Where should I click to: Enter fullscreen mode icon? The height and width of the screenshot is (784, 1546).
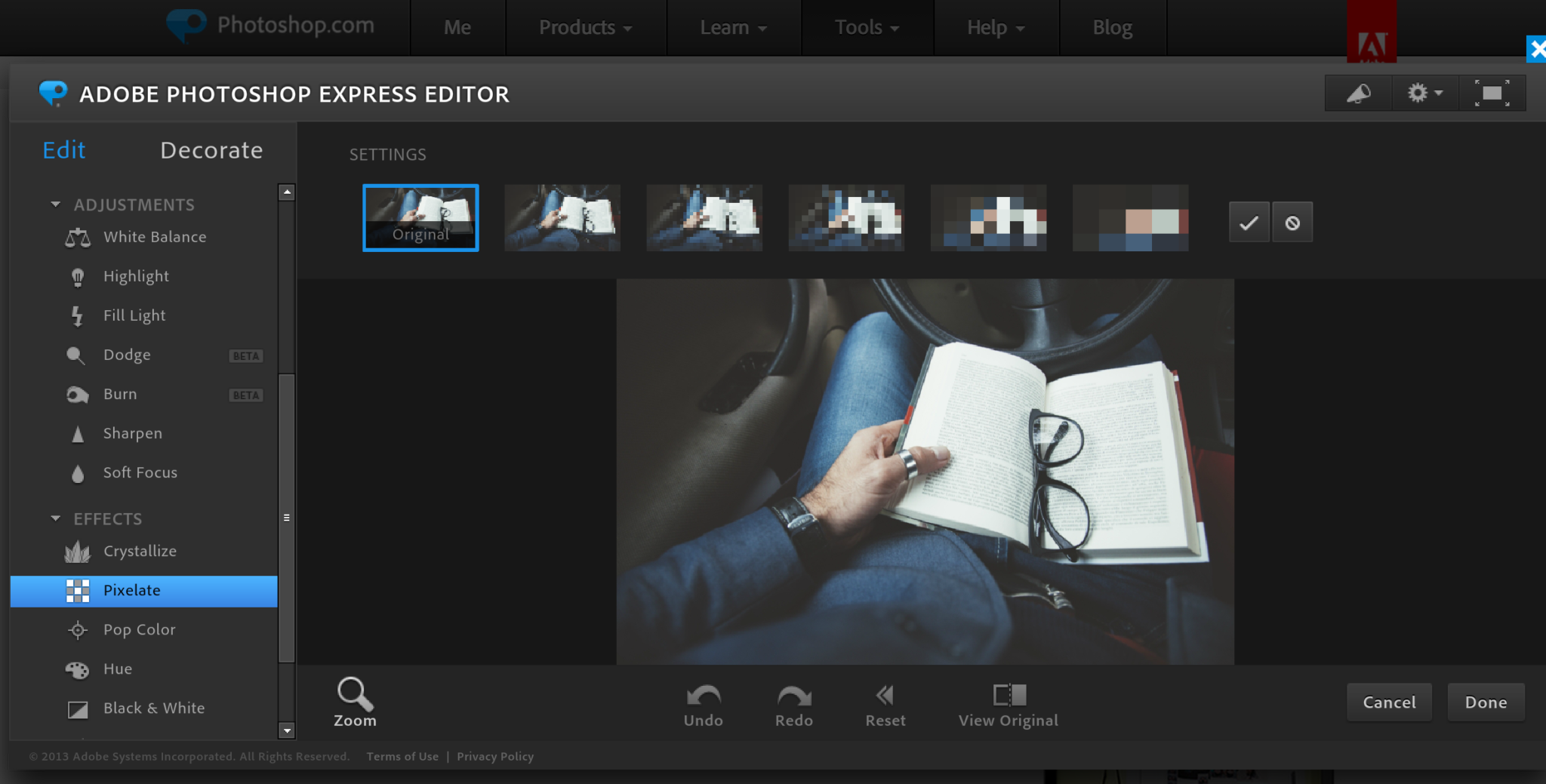click(1492, 94)
